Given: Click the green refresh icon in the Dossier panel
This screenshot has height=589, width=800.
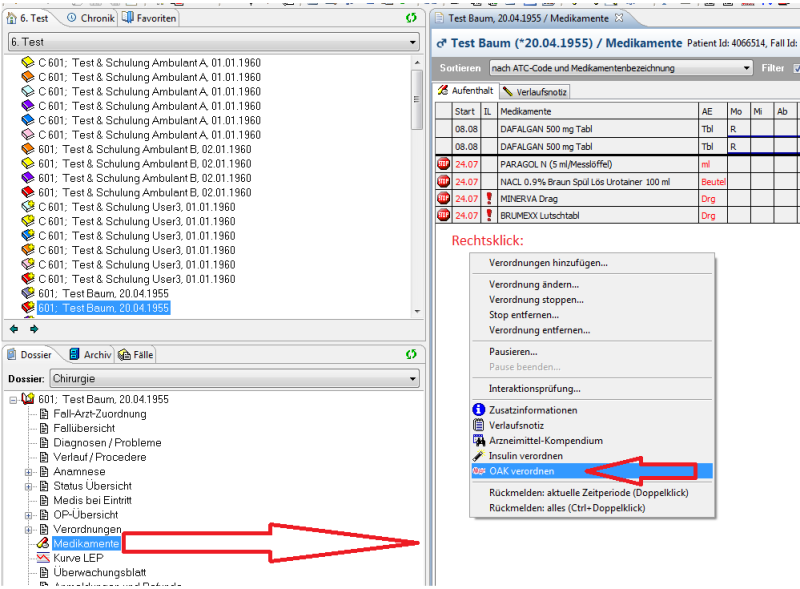Looking at the screenshot, I should pos(411,354).
